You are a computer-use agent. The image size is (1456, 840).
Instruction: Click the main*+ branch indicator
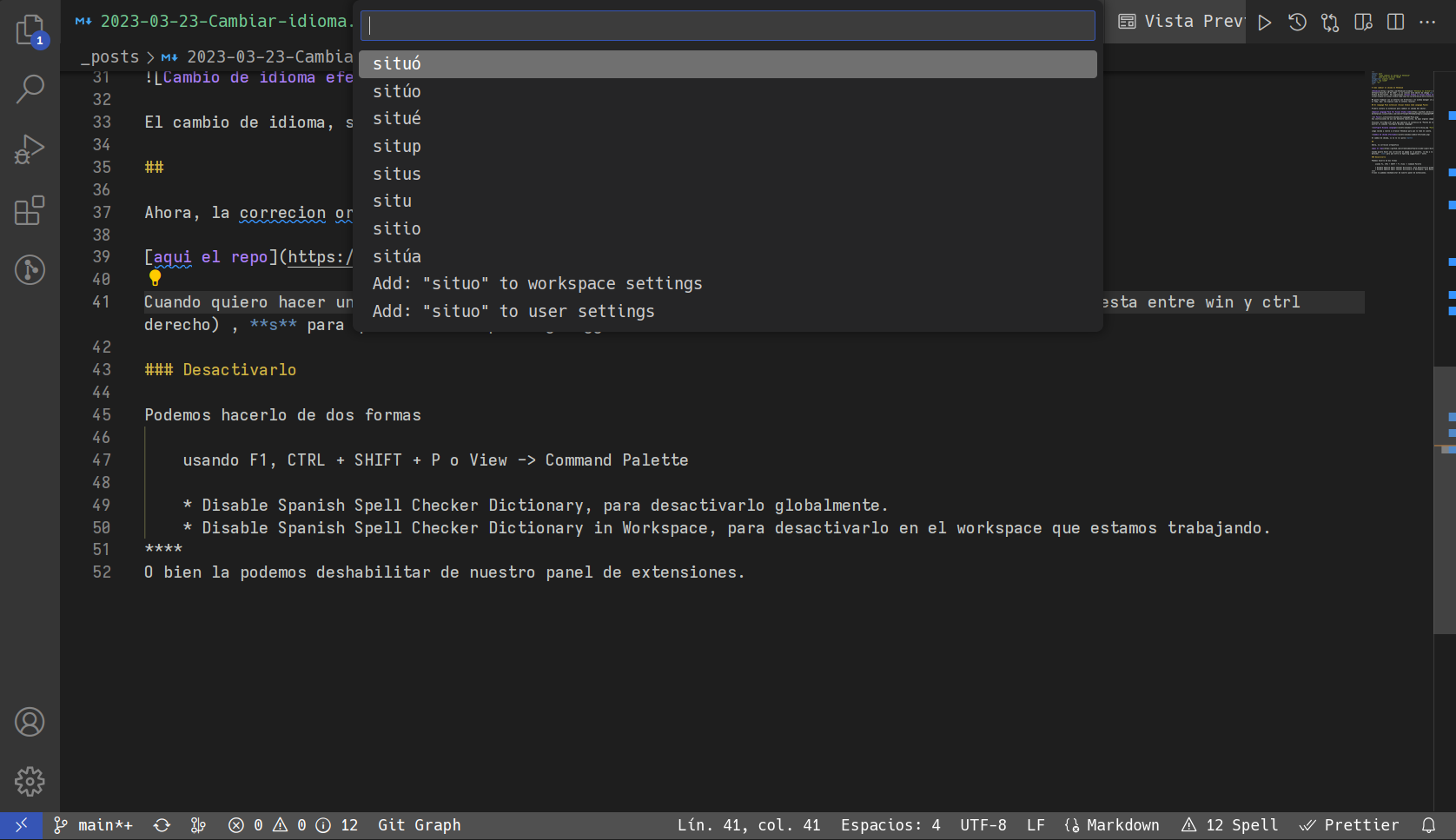coord(93,825)
